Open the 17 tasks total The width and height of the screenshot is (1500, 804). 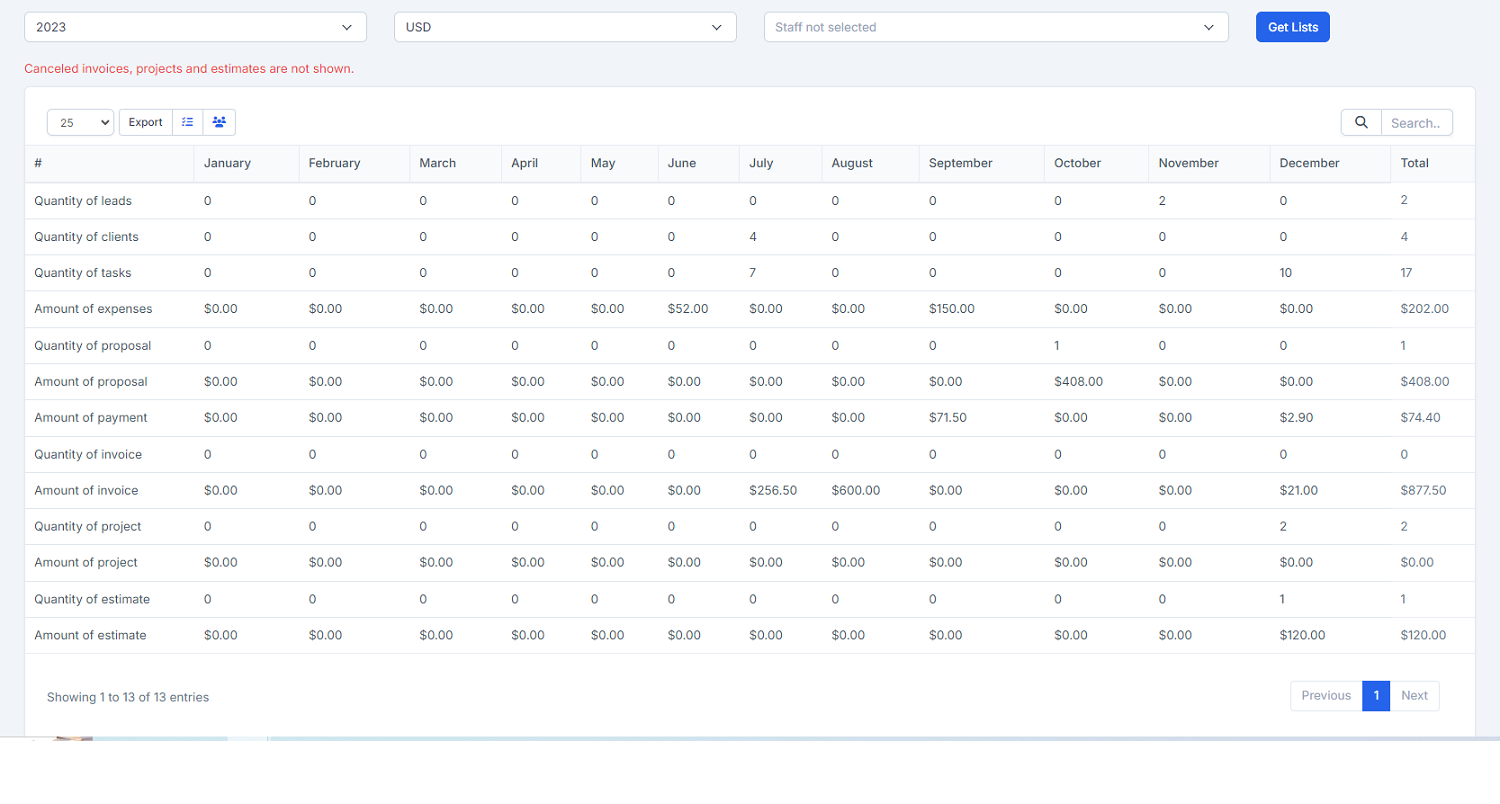point(1407,273)
